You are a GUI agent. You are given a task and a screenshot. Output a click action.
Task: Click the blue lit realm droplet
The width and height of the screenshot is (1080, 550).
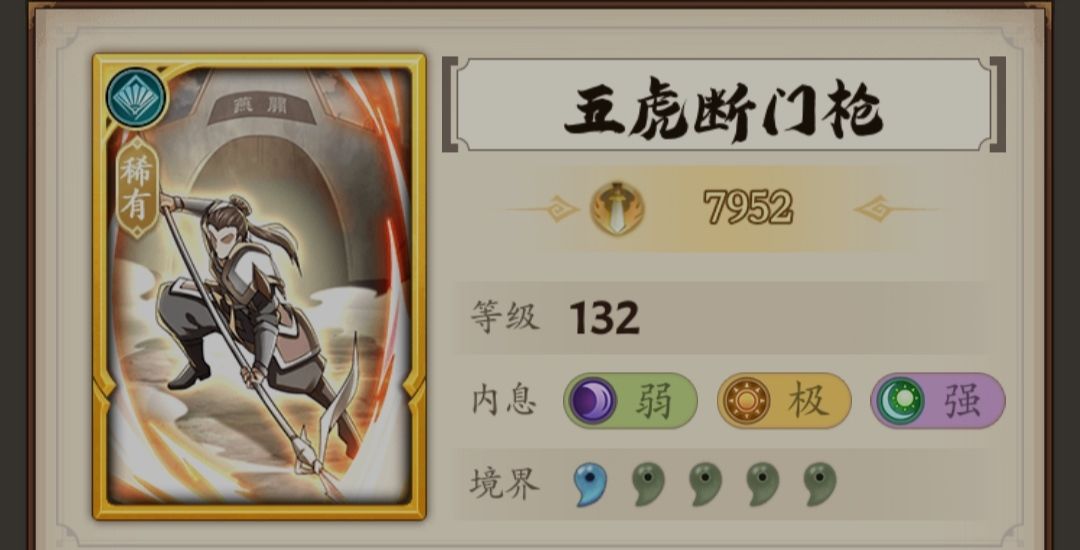click(591, 484)
